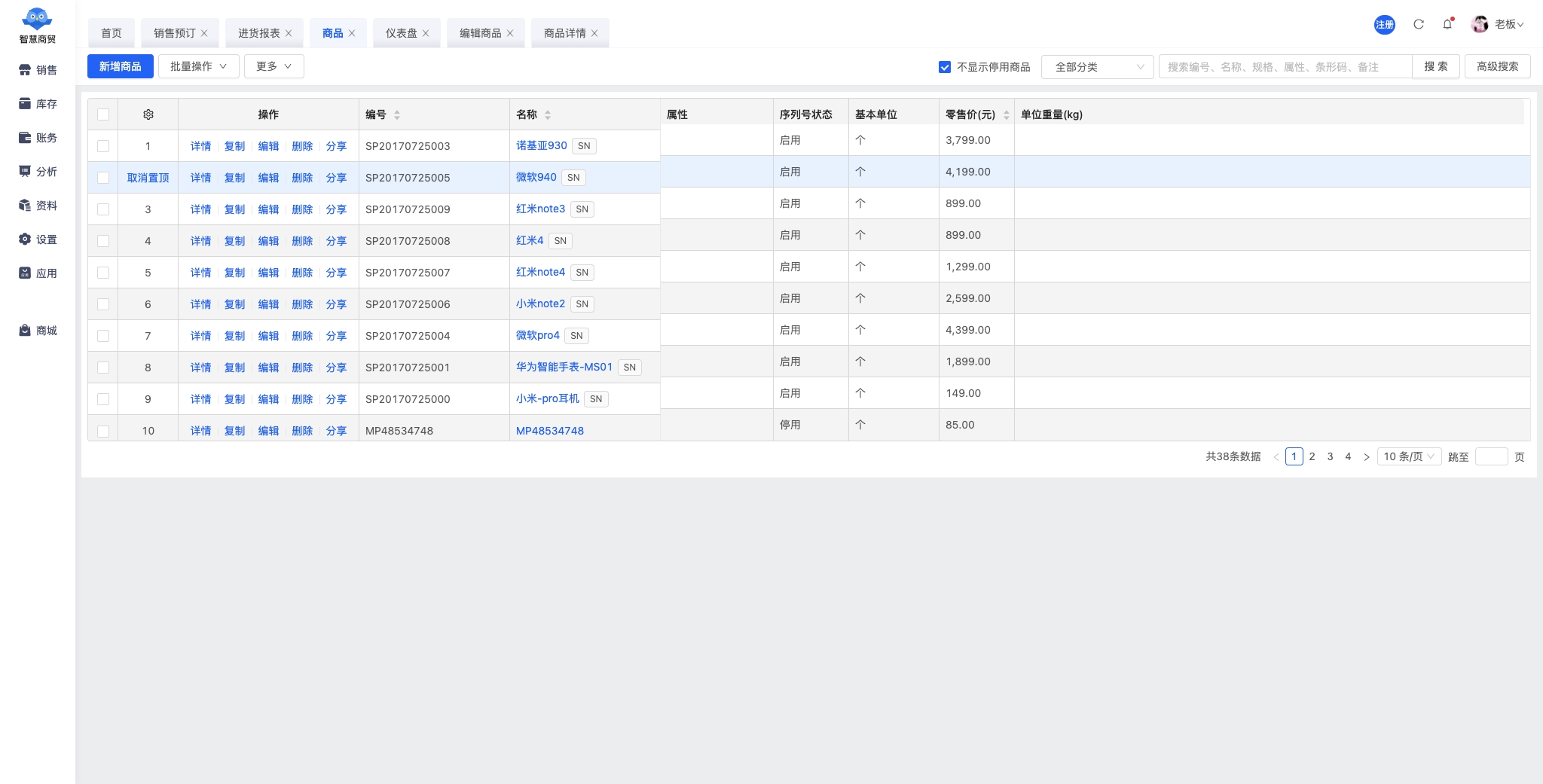
Task: Open the 销售 sidebar menu
Action: (38, 70)
